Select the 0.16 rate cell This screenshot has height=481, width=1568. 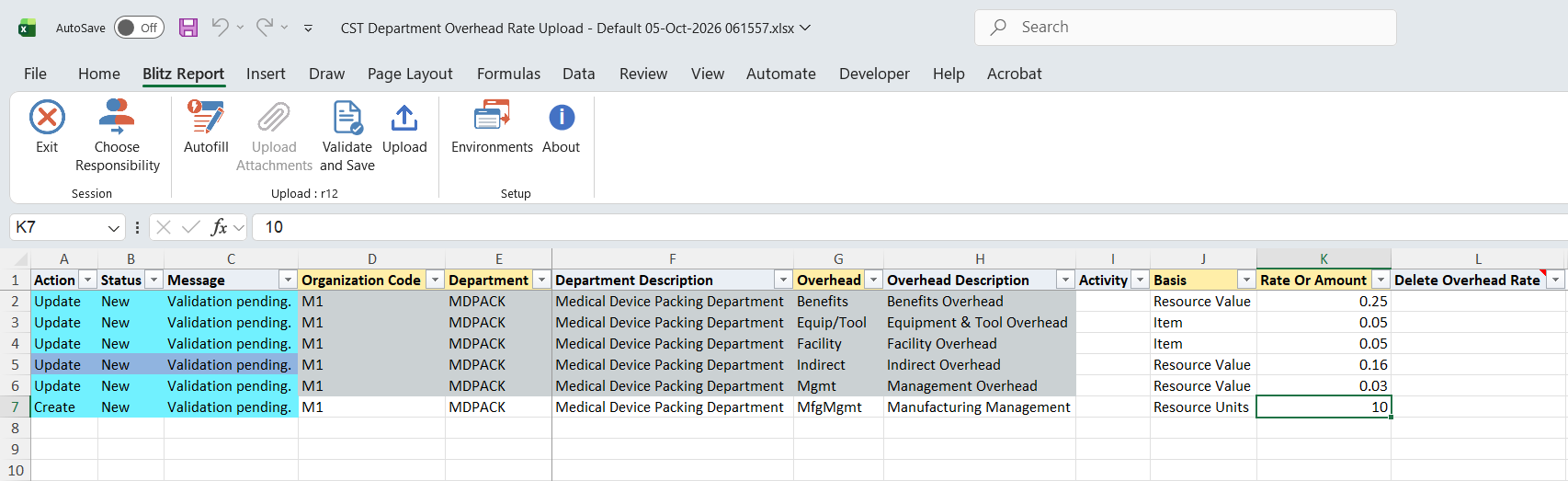pos(1324,364)
